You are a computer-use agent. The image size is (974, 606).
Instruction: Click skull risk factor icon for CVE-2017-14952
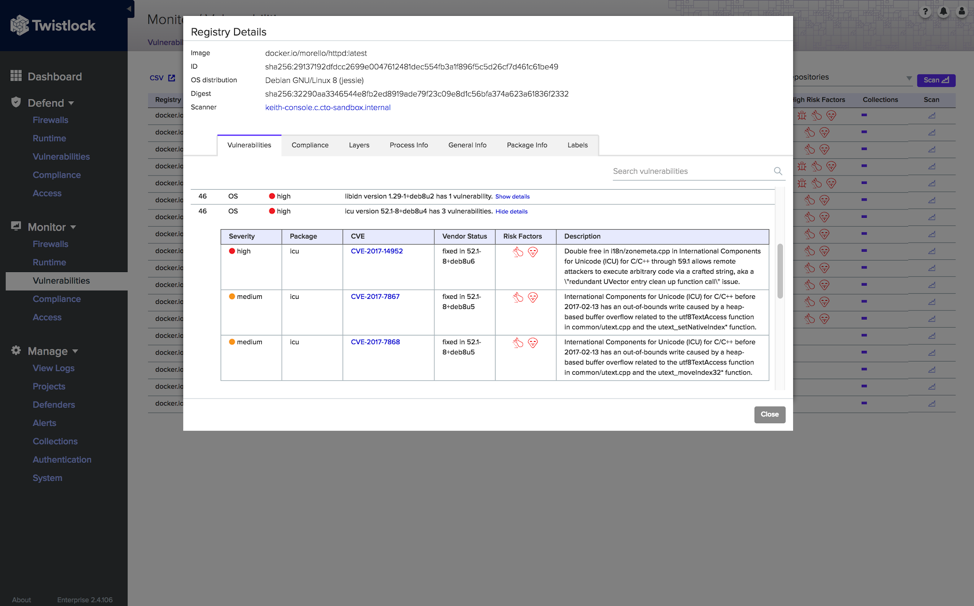coord(533,252)
